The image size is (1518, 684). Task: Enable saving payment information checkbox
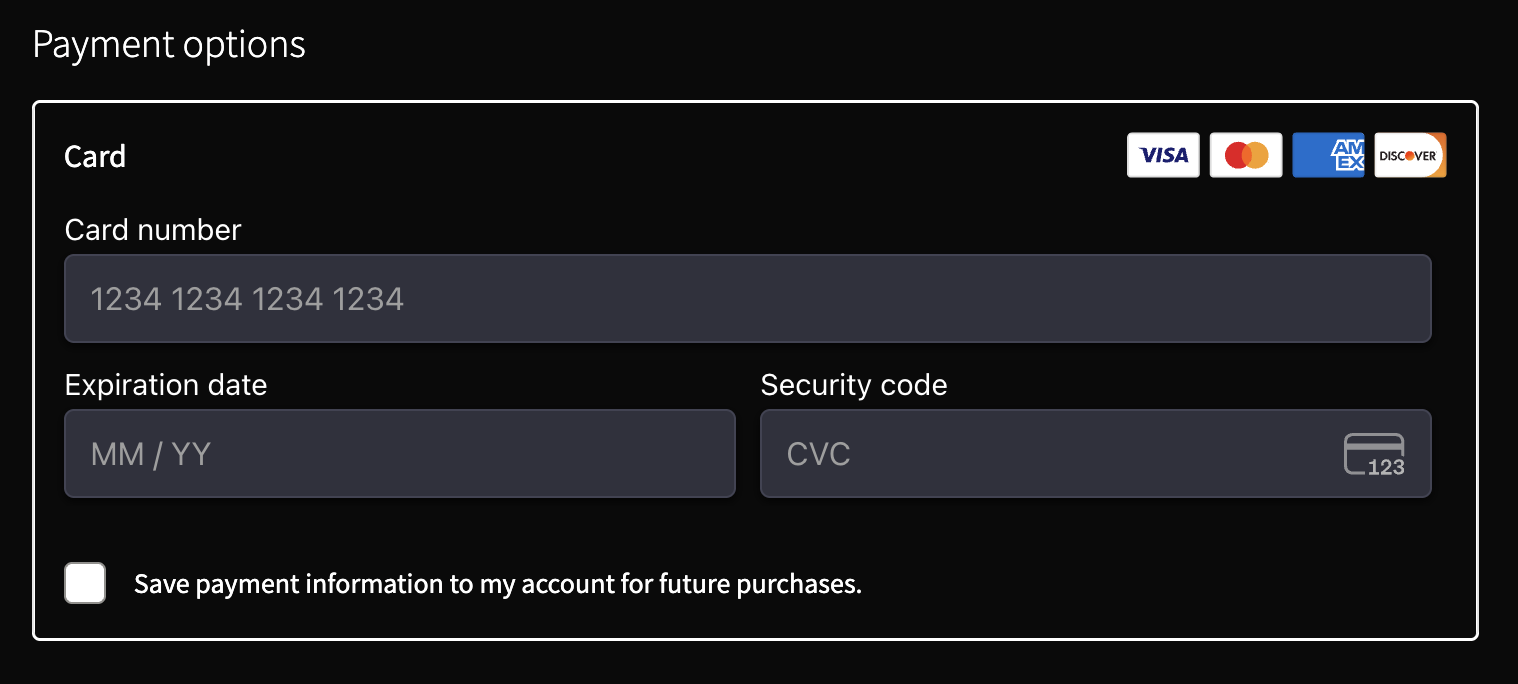click(85, 583)
